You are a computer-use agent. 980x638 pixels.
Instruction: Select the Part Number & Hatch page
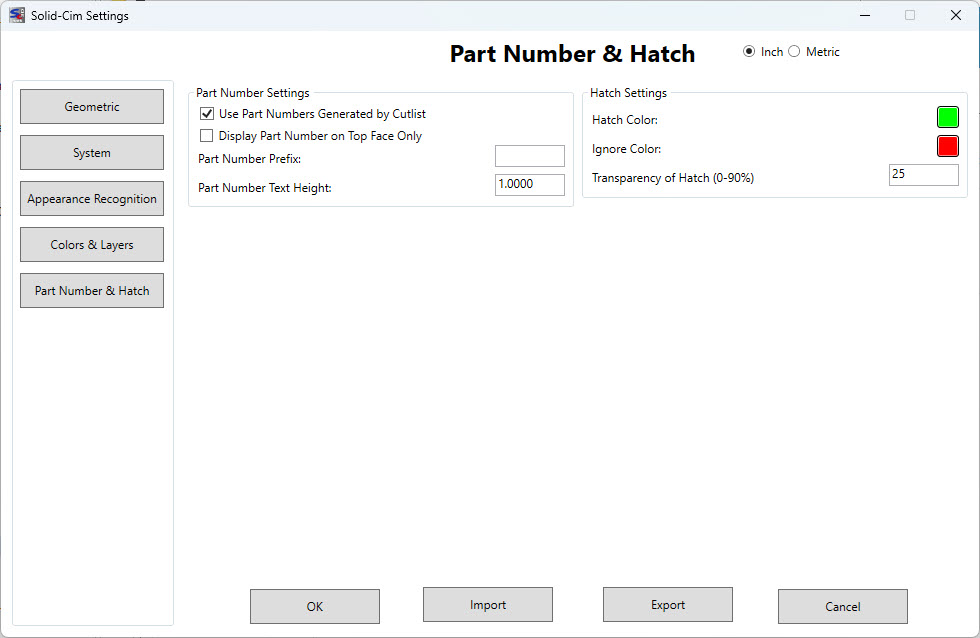tap(92, 291)
